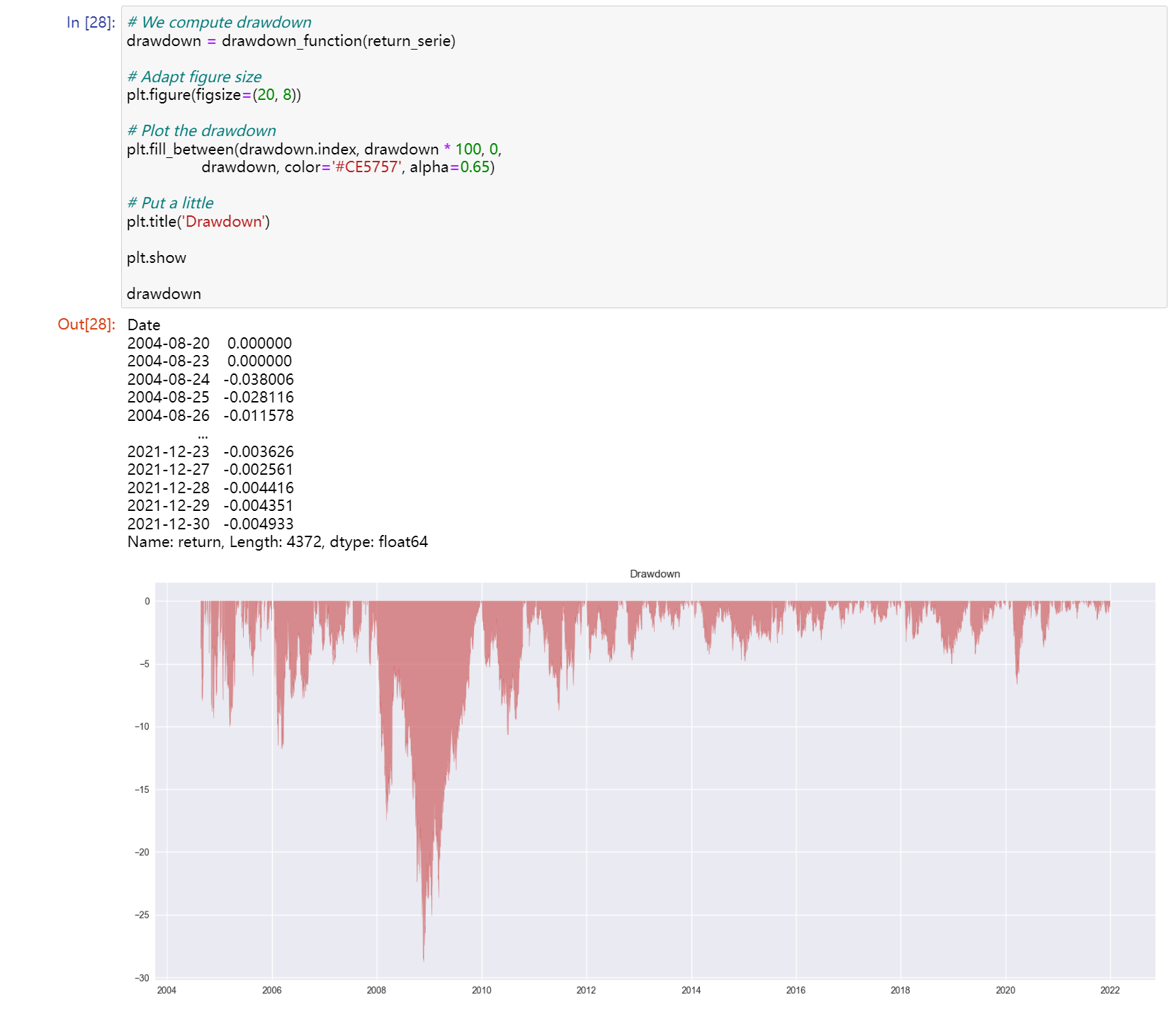Click the In [28] cell prompt
The width and height of the screenshot is (1176, 1019).
pyautogui.click(x=91, y=23)
